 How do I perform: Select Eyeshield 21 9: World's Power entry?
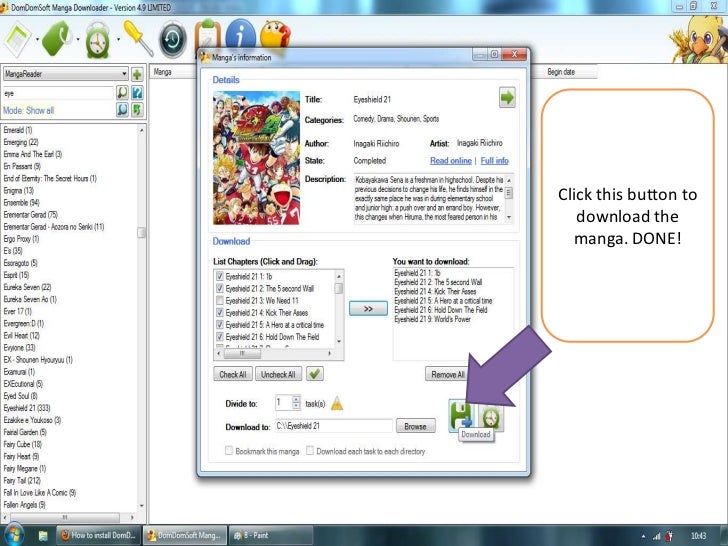(432, 319)
